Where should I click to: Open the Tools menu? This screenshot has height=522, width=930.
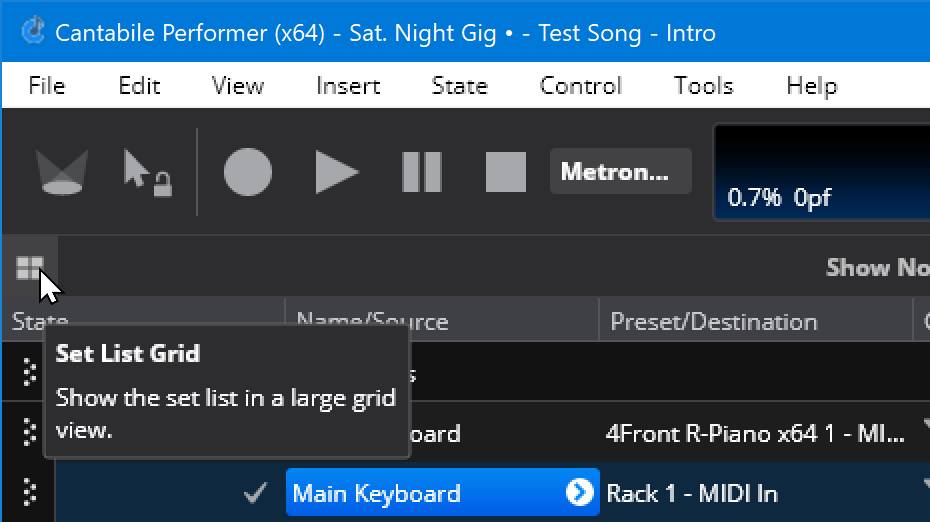tap(704, 86)
